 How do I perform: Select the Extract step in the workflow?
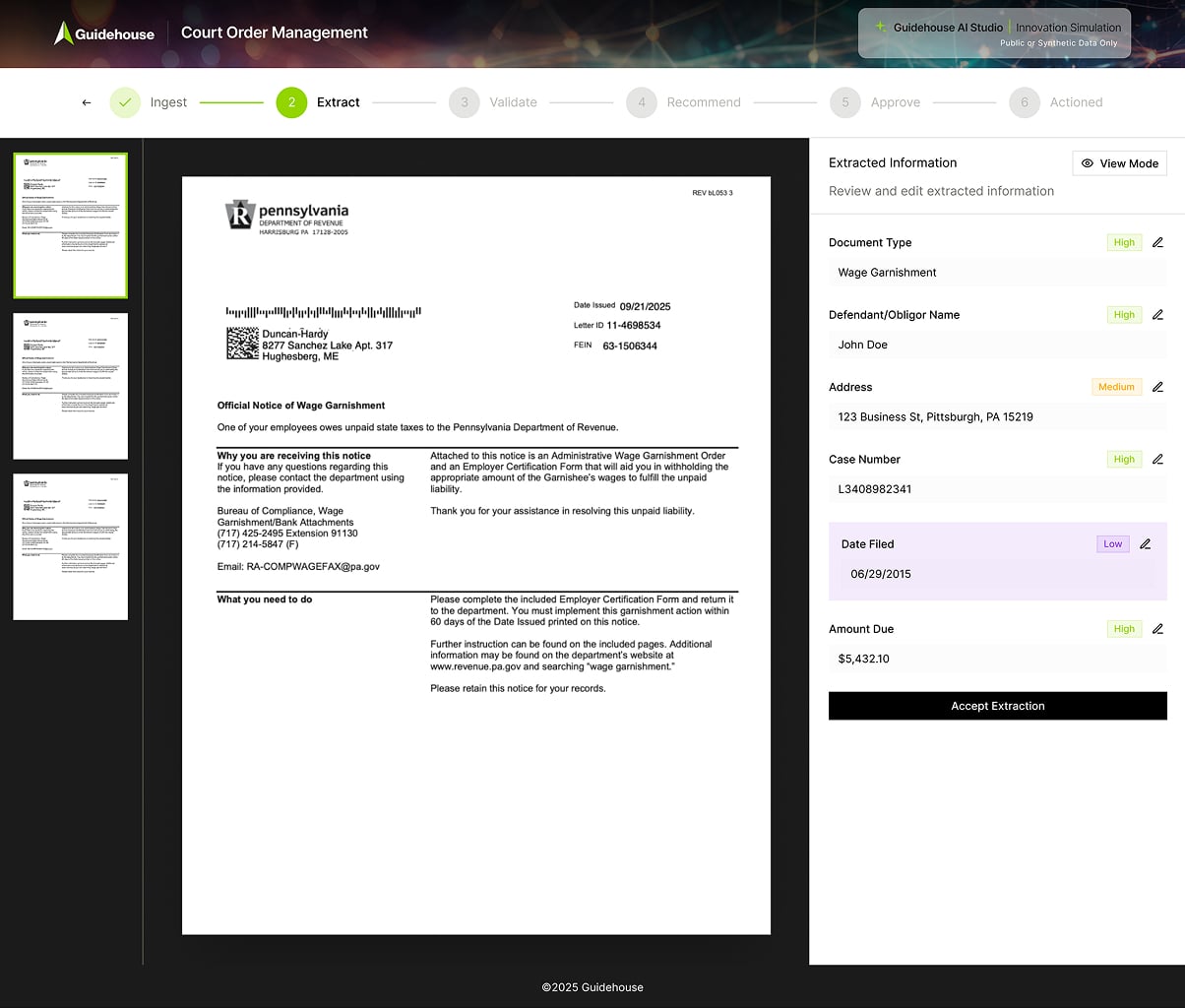tap(291, 101)
